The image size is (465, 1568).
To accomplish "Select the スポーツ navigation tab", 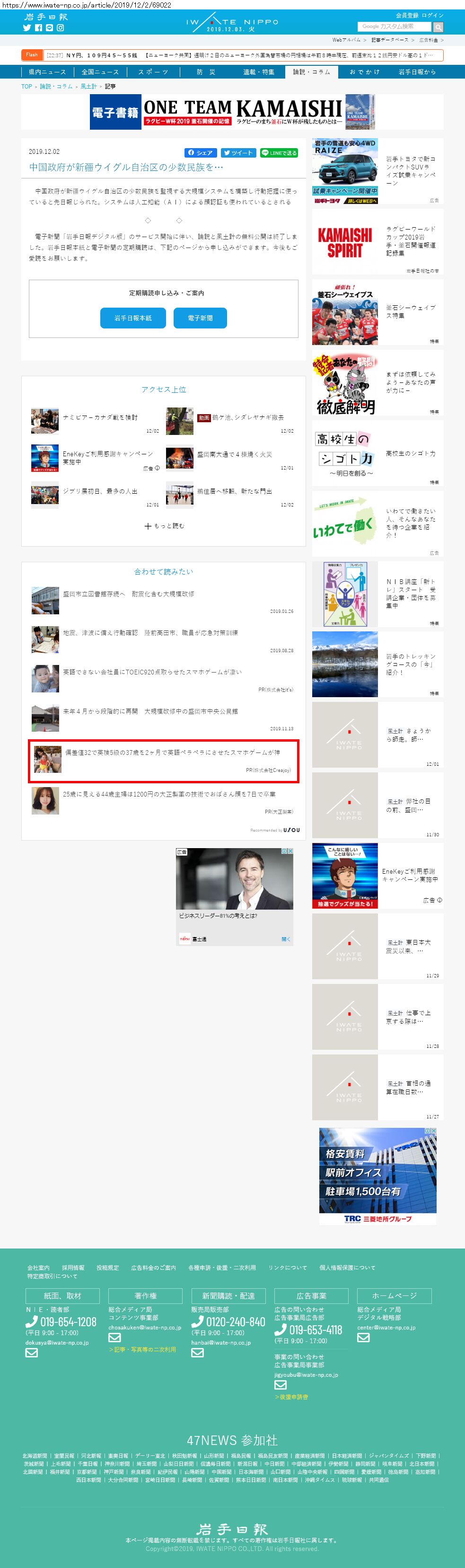I will [153, 72].
